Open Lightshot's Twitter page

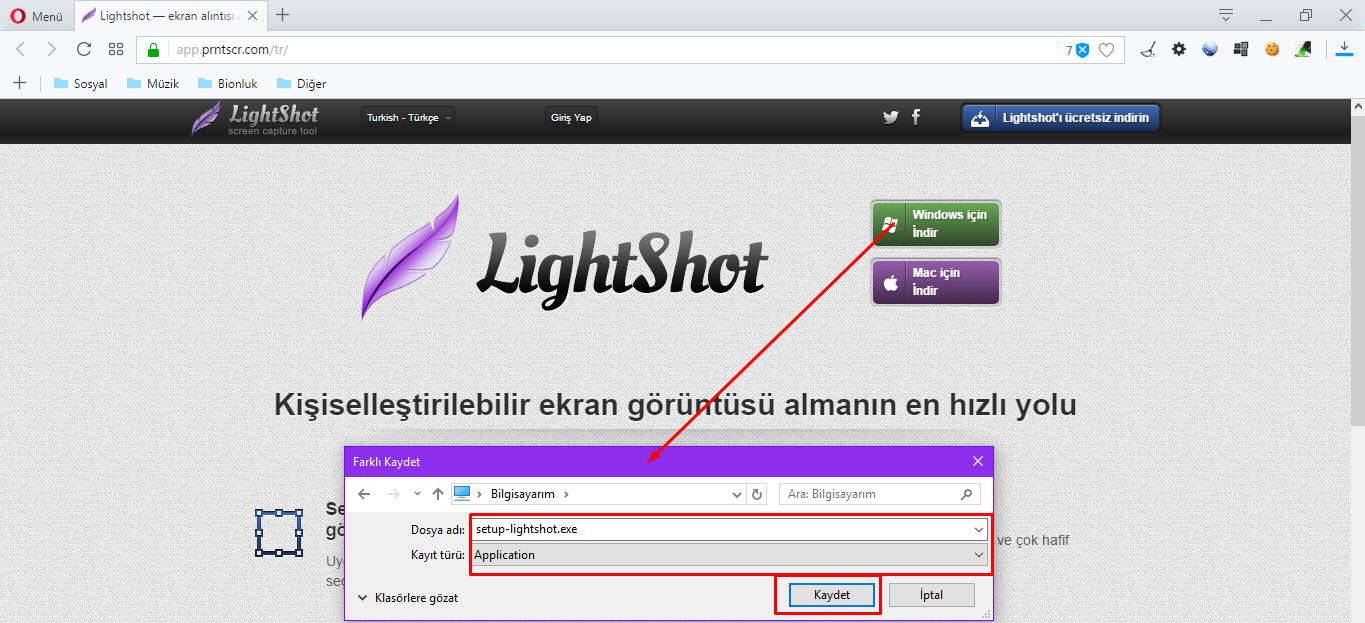point(891,117)
